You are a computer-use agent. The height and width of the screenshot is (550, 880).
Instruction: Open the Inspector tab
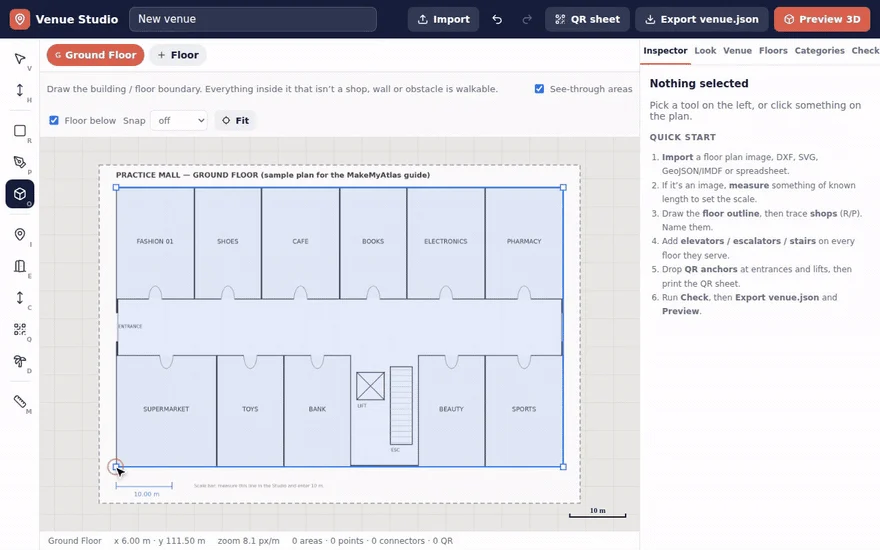665,51
